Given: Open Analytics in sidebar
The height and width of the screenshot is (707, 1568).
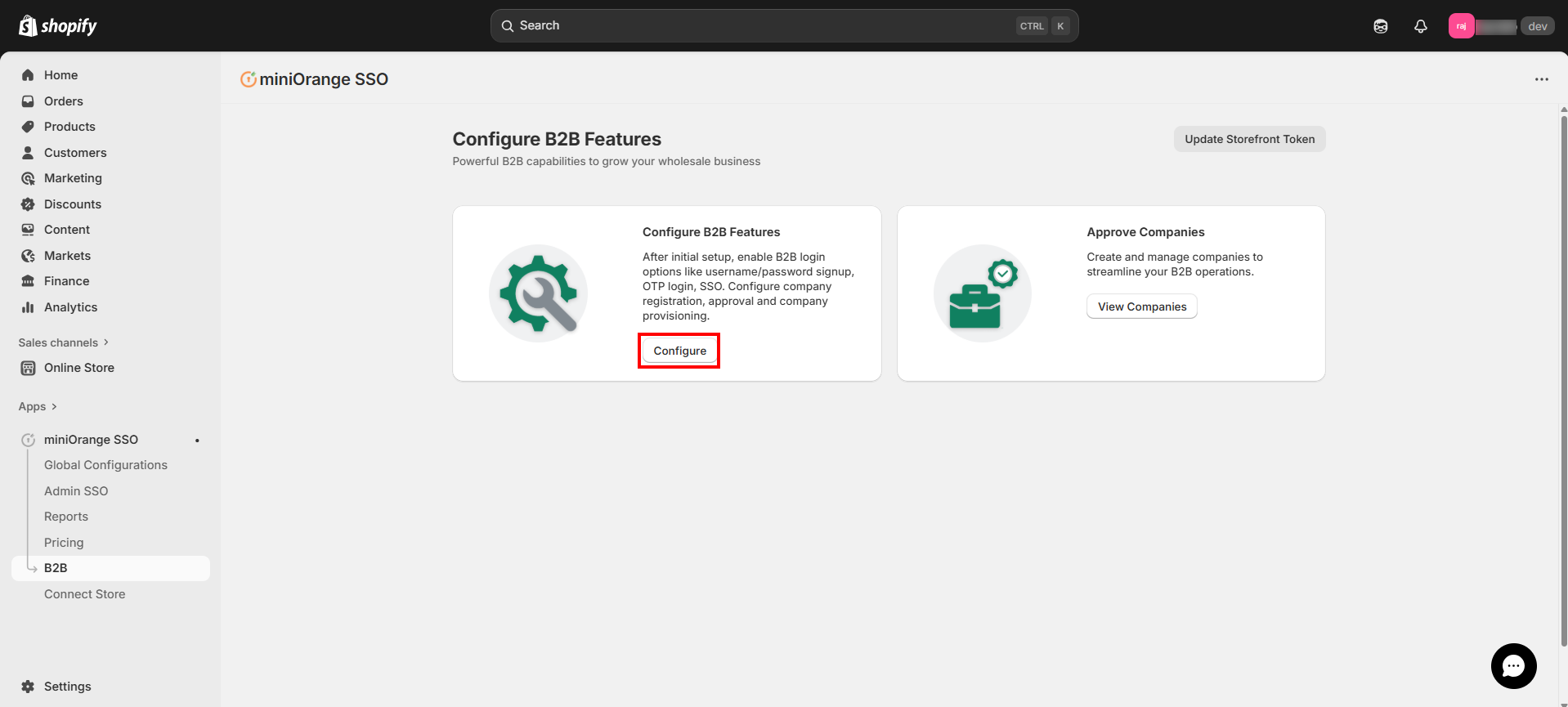Looking at the screenshot, I should pos(110,307).
